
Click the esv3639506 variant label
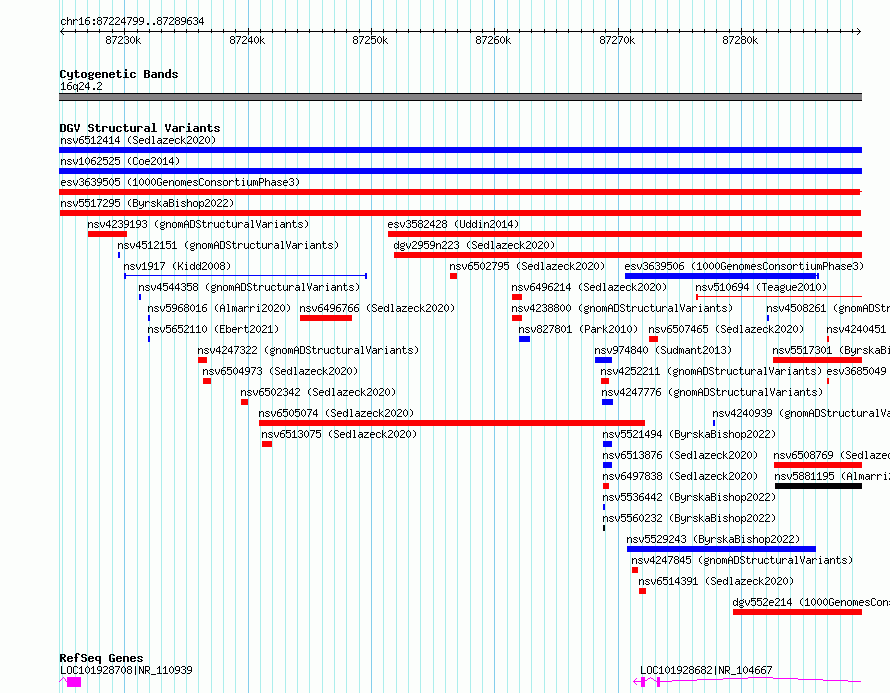coord(744,266)
